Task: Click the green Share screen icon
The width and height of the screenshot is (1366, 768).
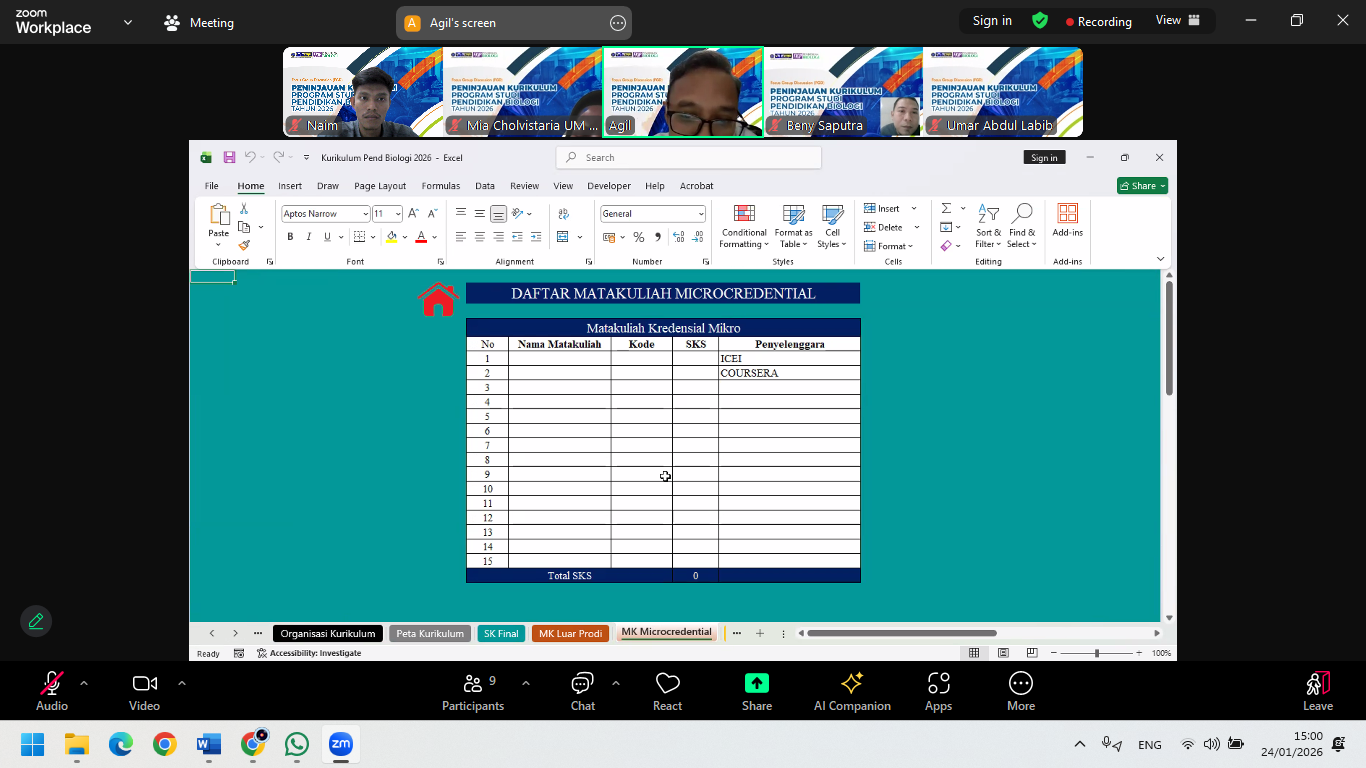Action: (x=757, y=683)
